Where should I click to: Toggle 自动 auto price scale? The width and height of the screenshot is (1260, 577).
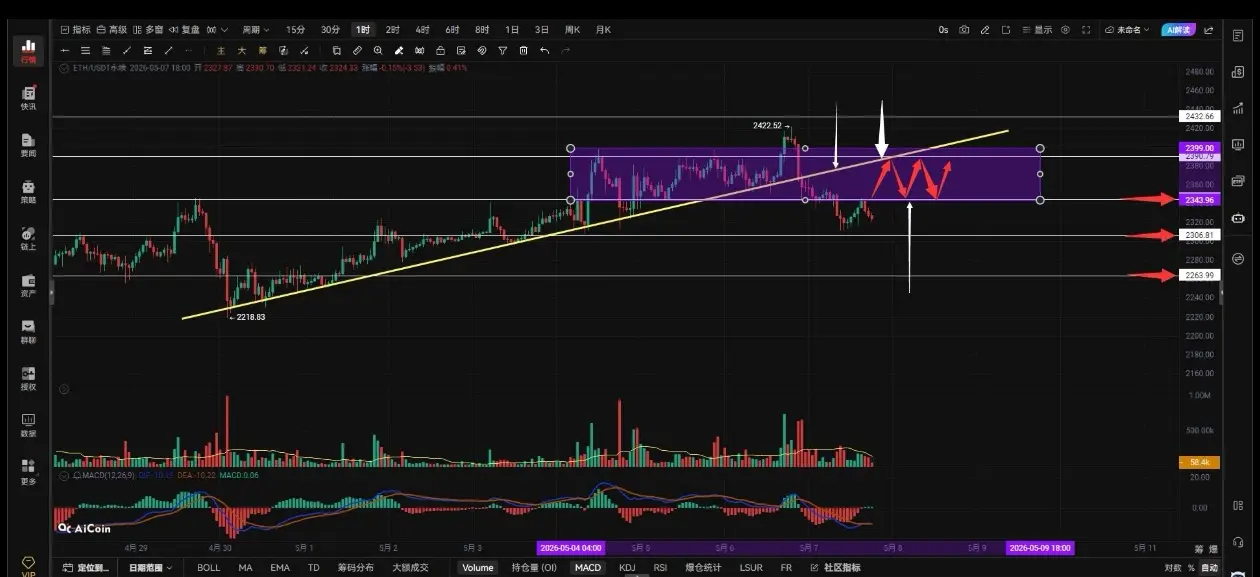1209,567
